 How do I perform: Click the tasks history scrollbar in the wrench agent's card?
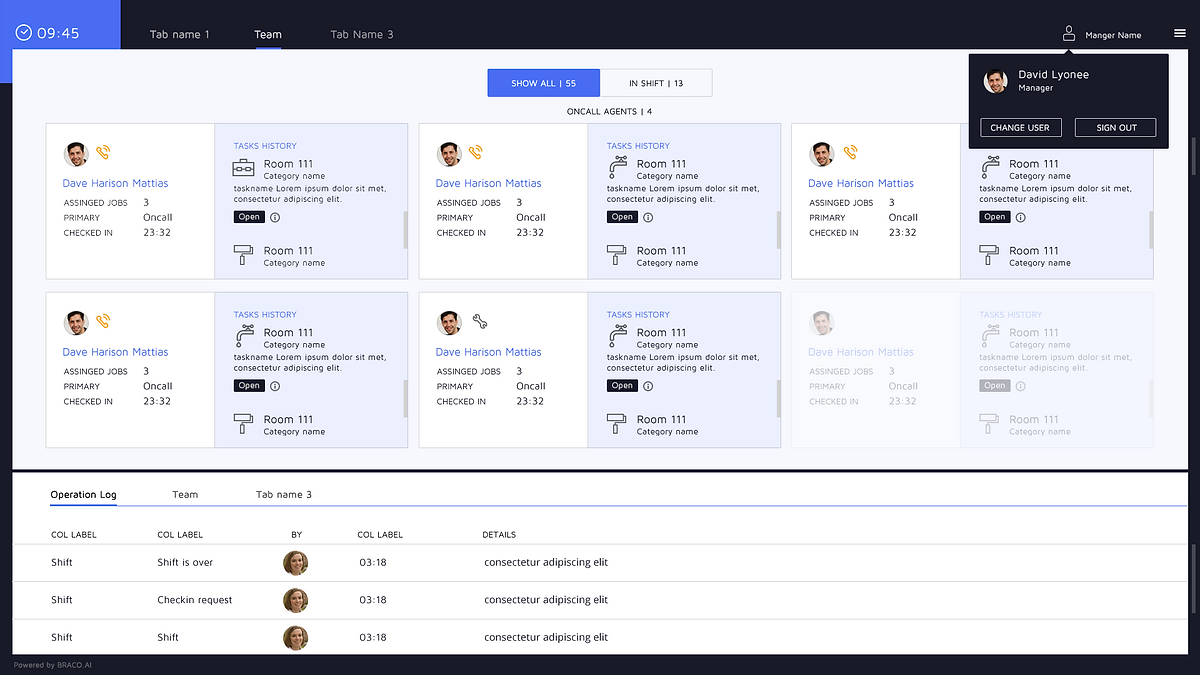[x=778, y=398]
